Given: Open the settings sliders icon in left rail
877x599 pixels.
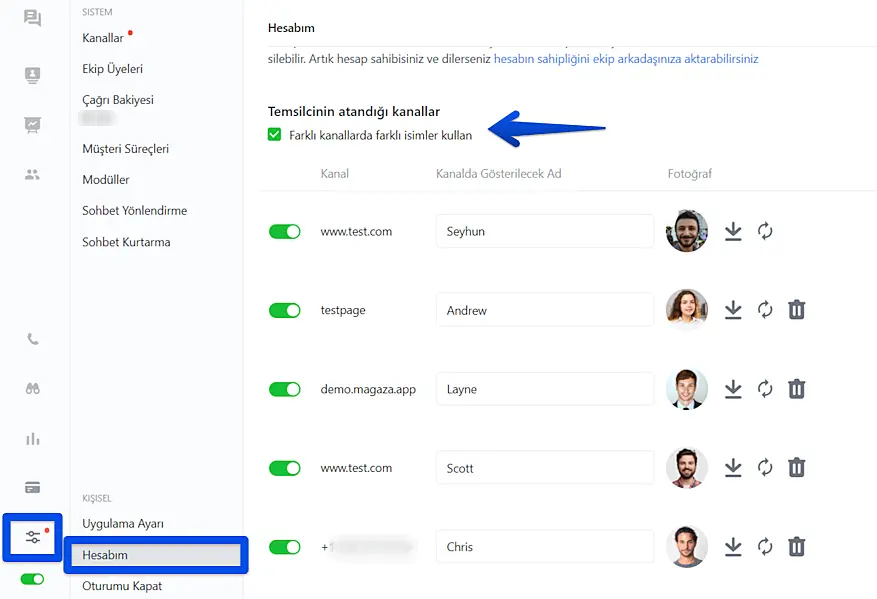Looking at the screenshot, I should [33, 538].
